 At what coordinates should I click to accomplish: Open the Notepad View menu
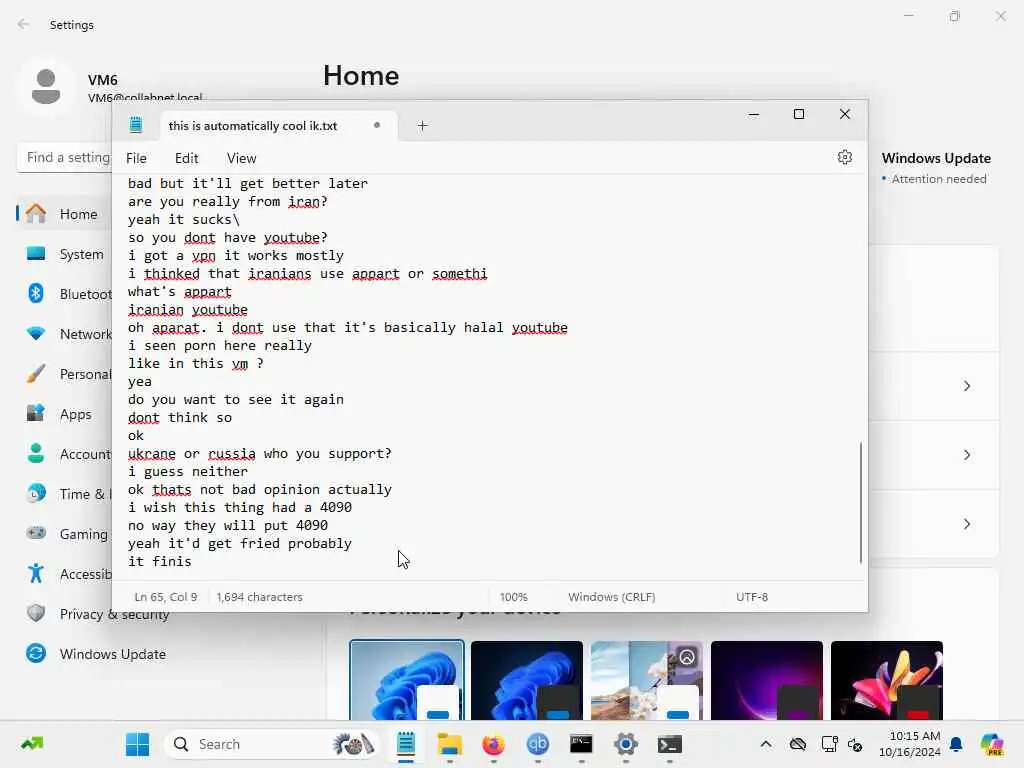(241, 158)
